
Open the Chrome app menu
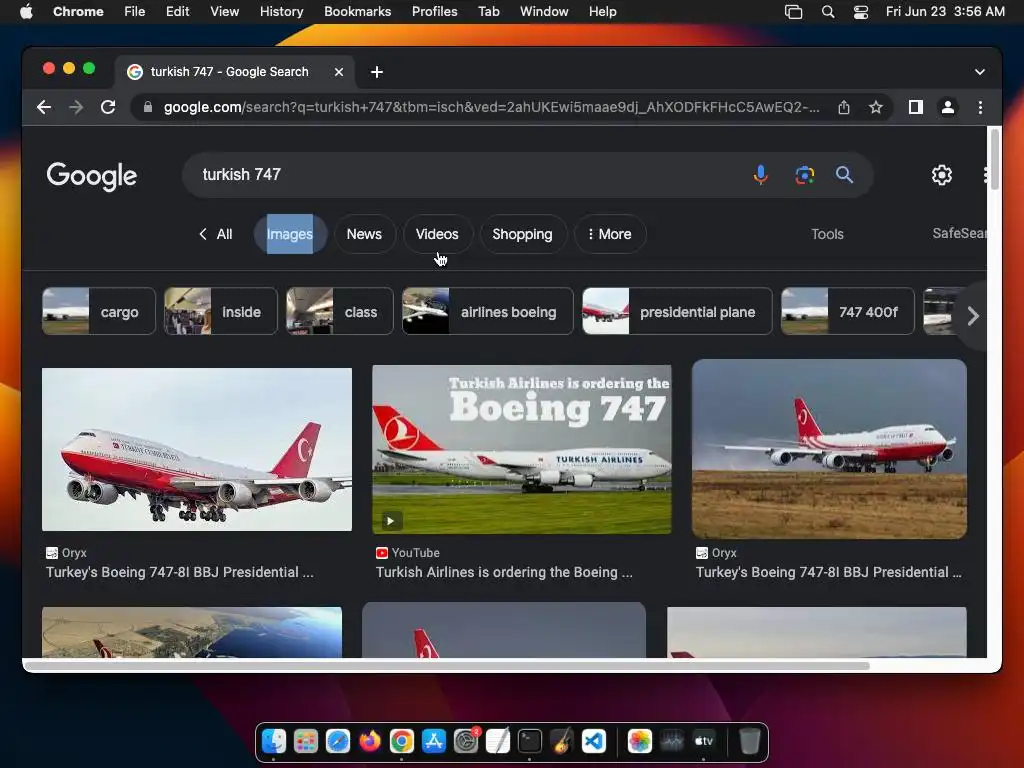[78, 12]
